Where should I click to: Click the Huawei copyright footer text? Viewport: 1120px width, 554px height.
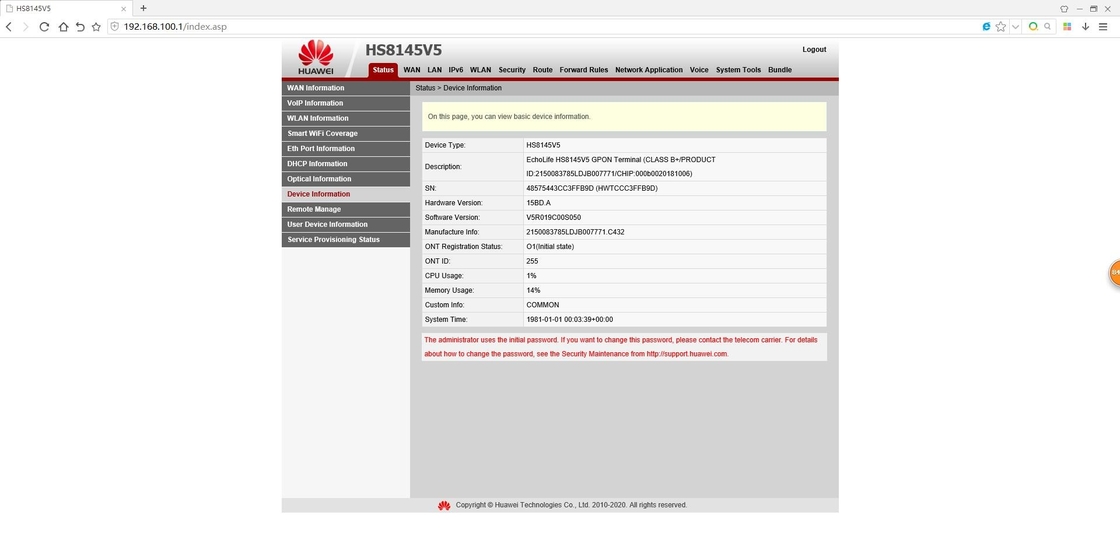coord(571,505)
